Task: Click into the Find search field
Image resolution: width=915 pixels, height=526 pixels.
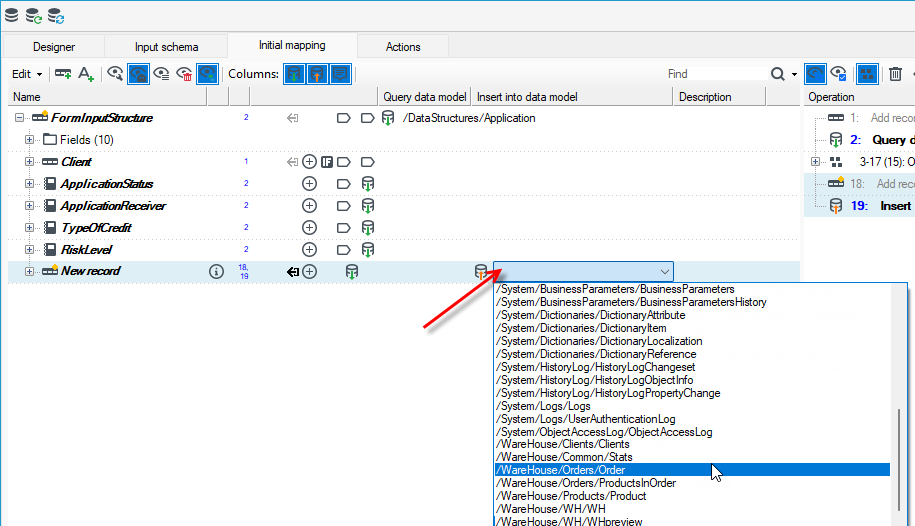Action: (715, 74)
